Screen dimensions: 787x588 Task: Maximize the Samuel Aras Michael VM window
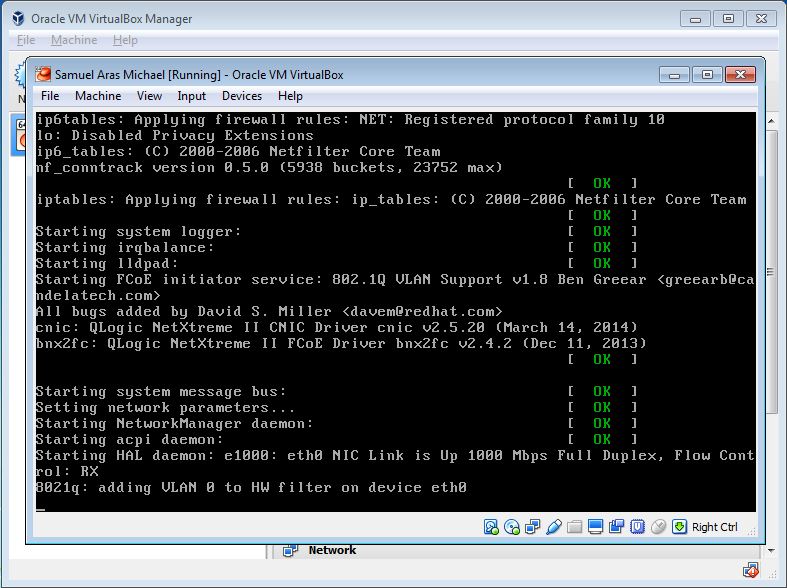click(707, 75)
